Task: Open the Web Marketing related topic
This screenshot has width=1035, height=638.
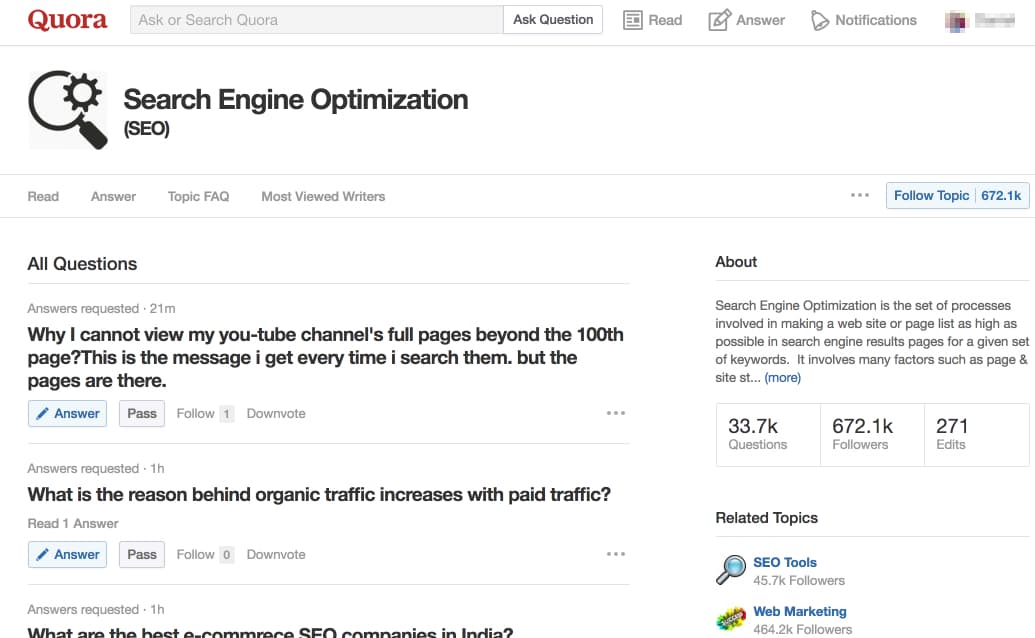Action: click(800, 612)
